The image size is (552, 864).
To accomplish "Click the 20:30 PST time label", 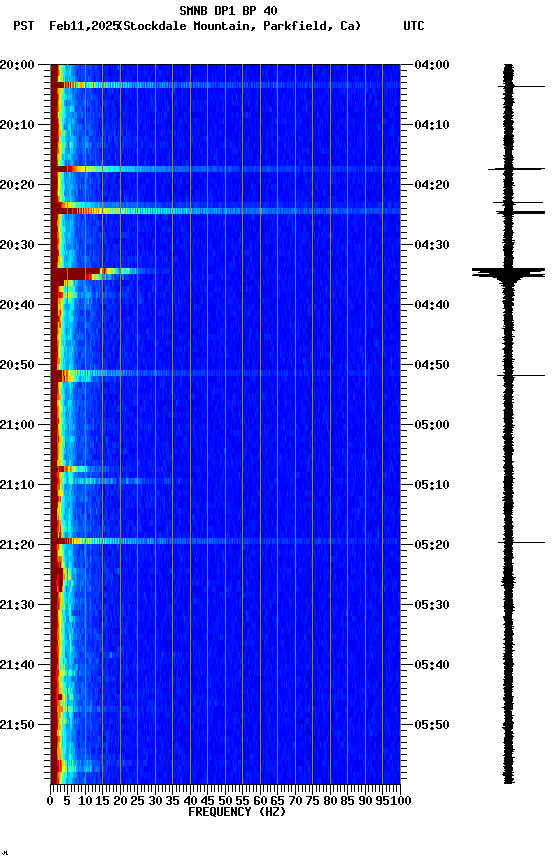I will (x=17, y=245).
